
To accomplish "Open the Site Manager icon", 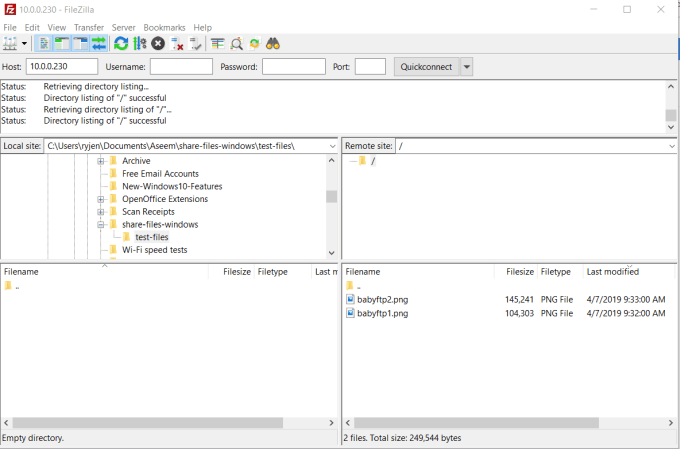I will pos(11,44).
